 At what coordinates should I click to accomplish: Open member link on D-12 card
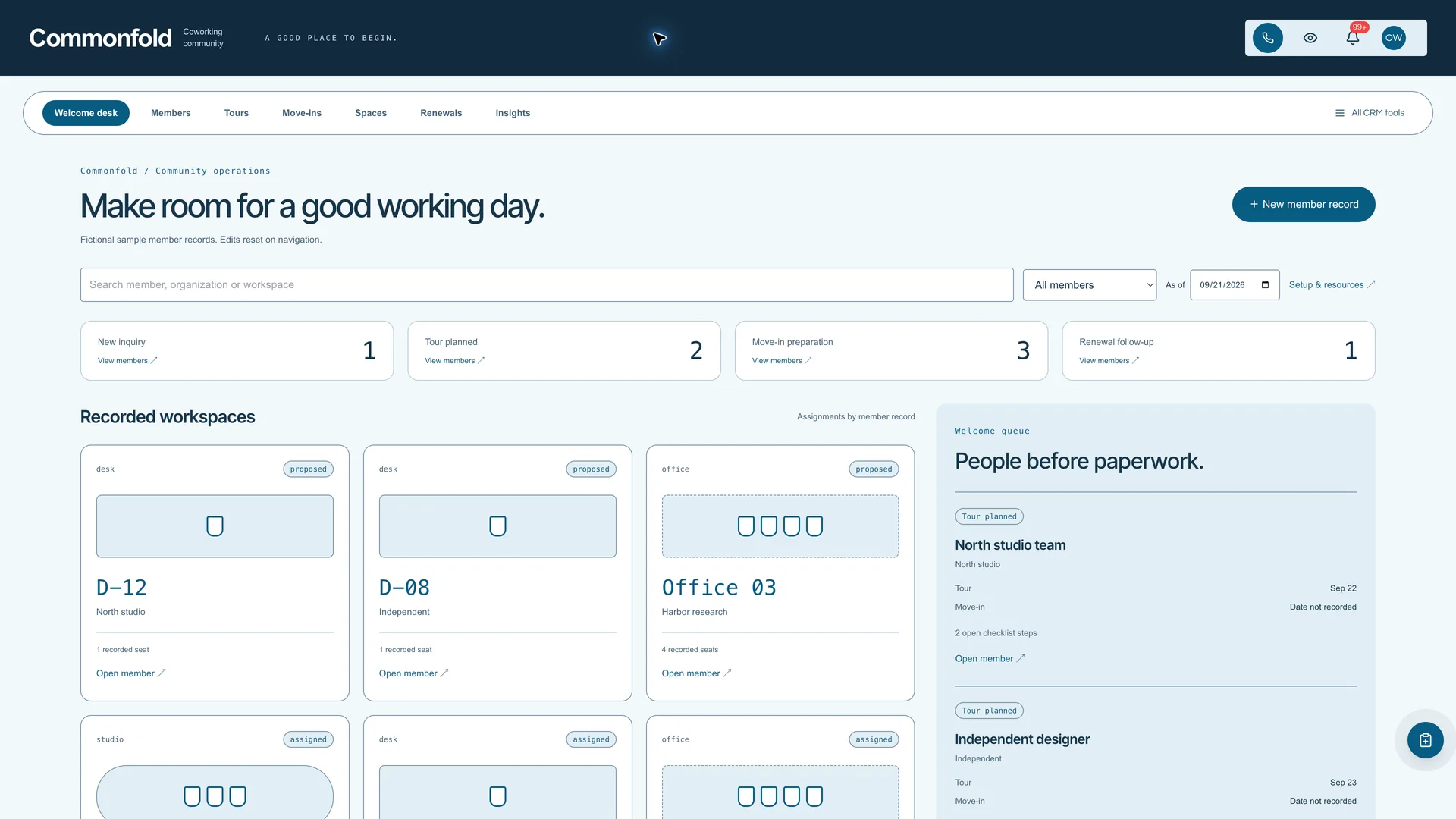tap(130, 673)
